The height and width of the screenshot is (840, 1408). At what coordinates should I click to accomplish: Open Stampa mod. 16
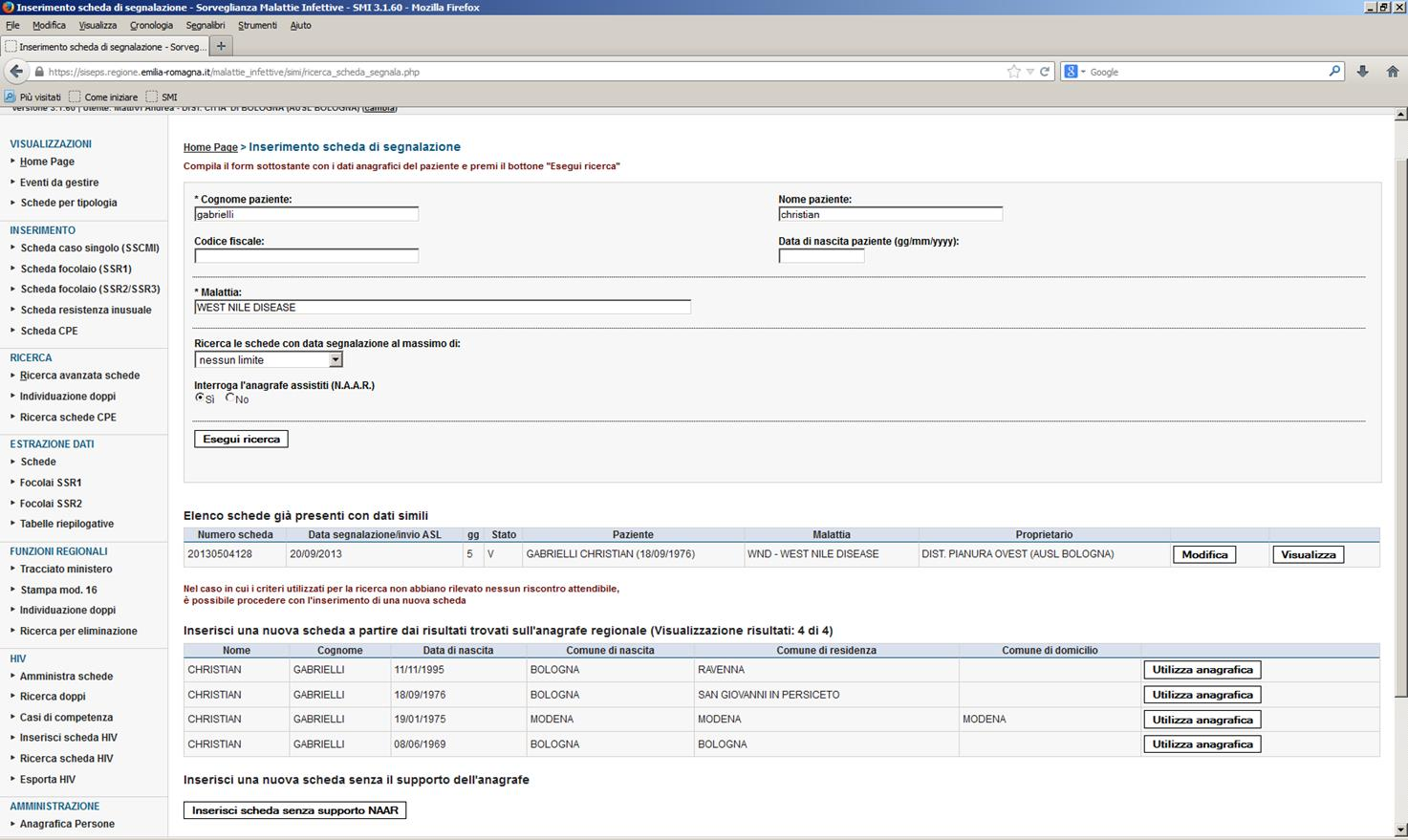pyautogui.click(x=58, y=590)
